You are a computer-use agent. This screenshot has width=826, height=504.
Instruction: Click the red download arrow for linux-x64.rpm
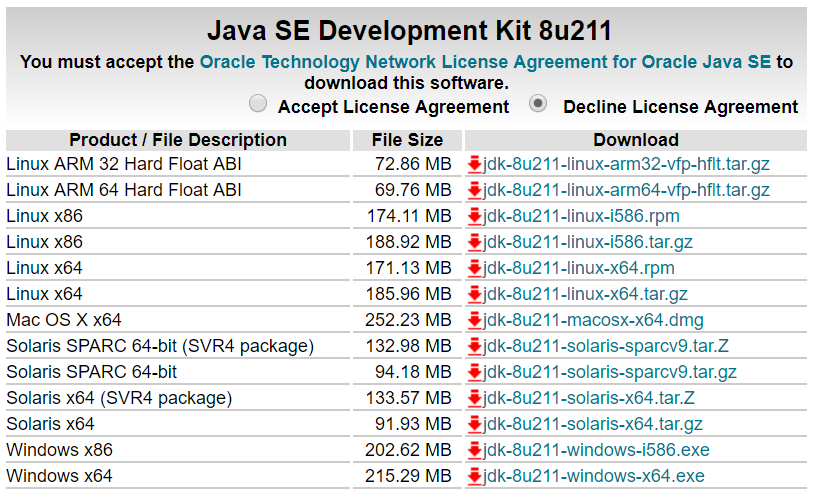(475, 268)
